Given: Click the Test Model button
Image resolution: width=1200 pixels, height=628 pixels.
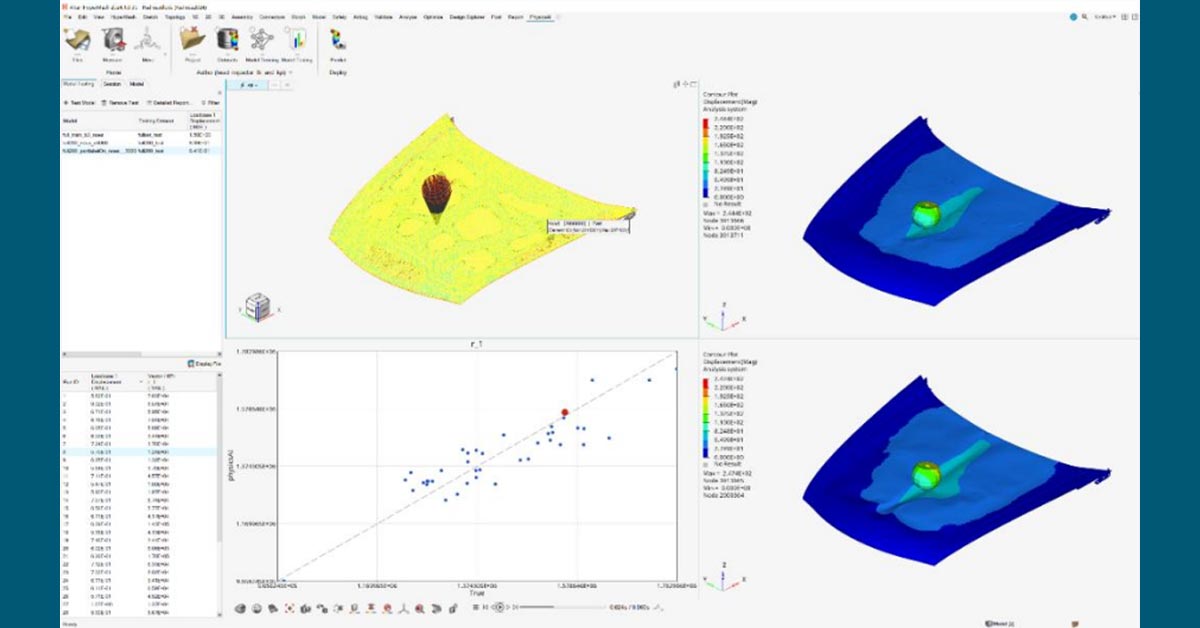Looking at the screenshot, I should 78,102.
